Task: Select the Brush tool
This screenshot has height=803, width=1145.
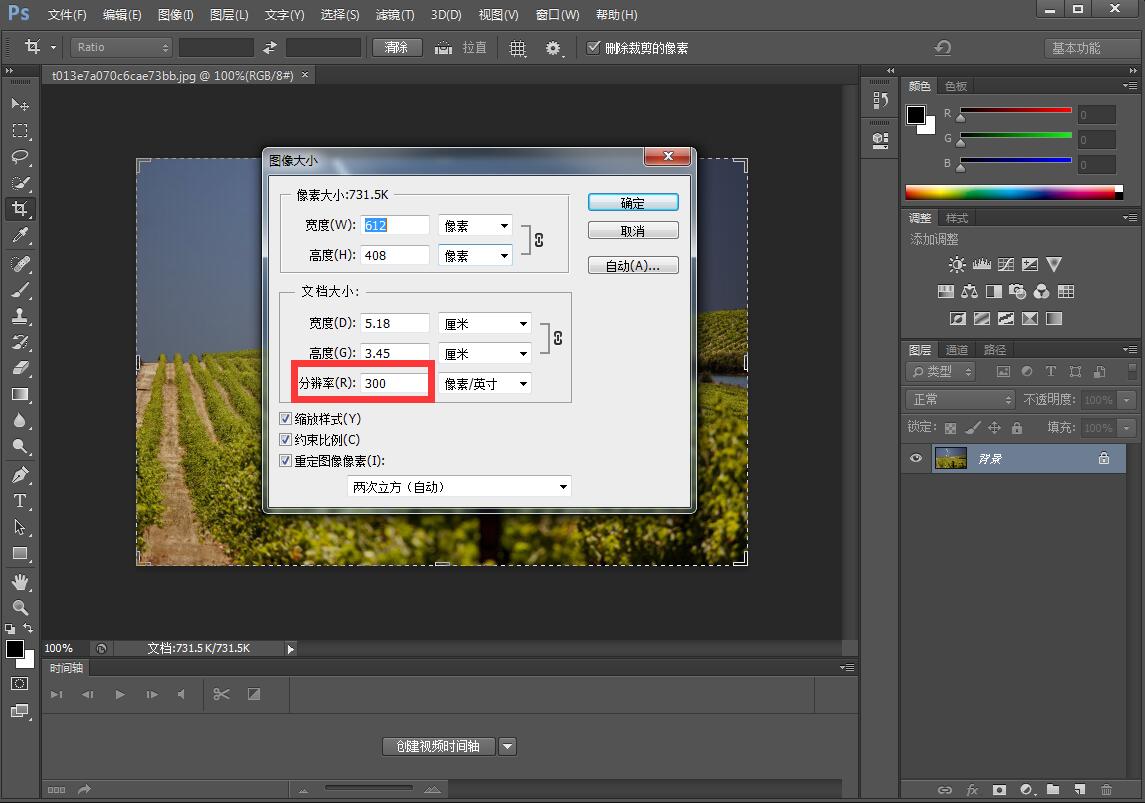Action: coord(20,291)
